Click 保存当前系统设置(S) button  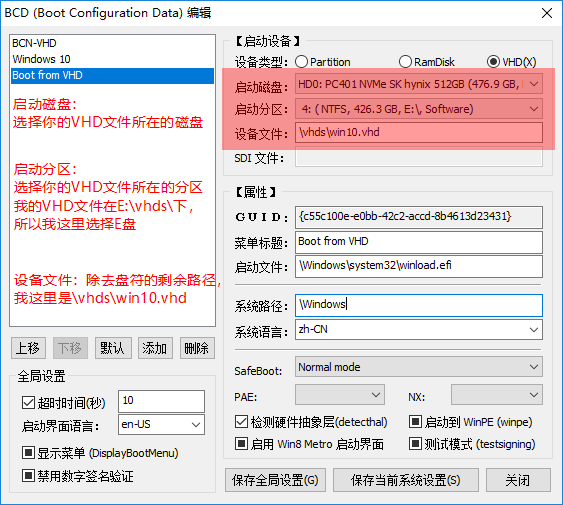click(x=406, y=480)
